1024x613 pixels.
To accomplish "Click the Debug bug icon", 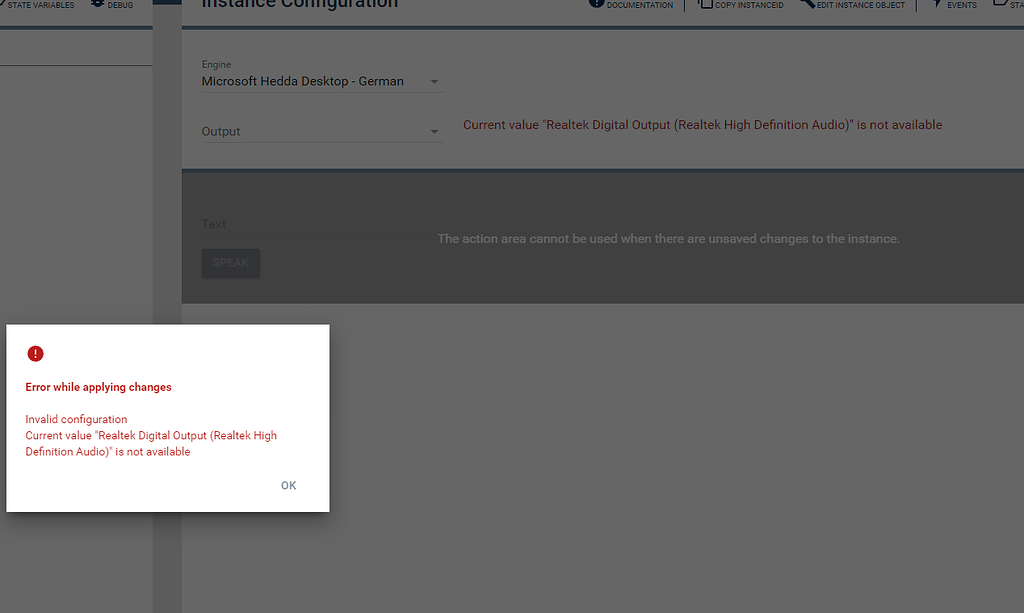I will (x=97, y=4).
